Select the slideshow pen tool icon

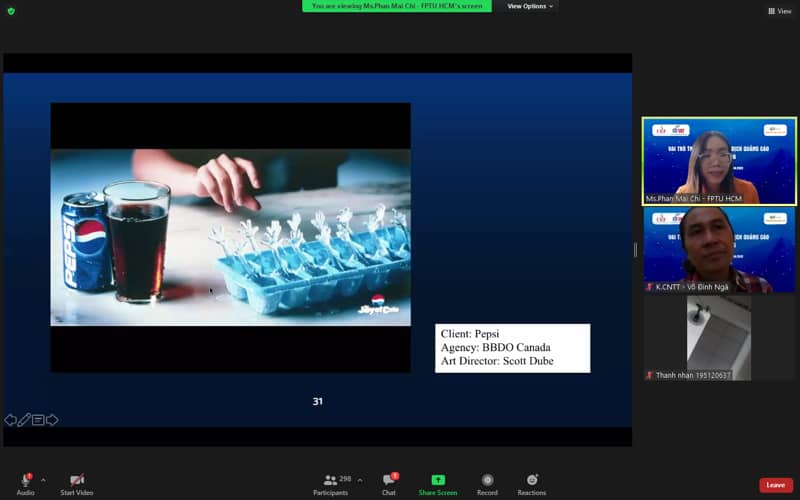point(24,420)
